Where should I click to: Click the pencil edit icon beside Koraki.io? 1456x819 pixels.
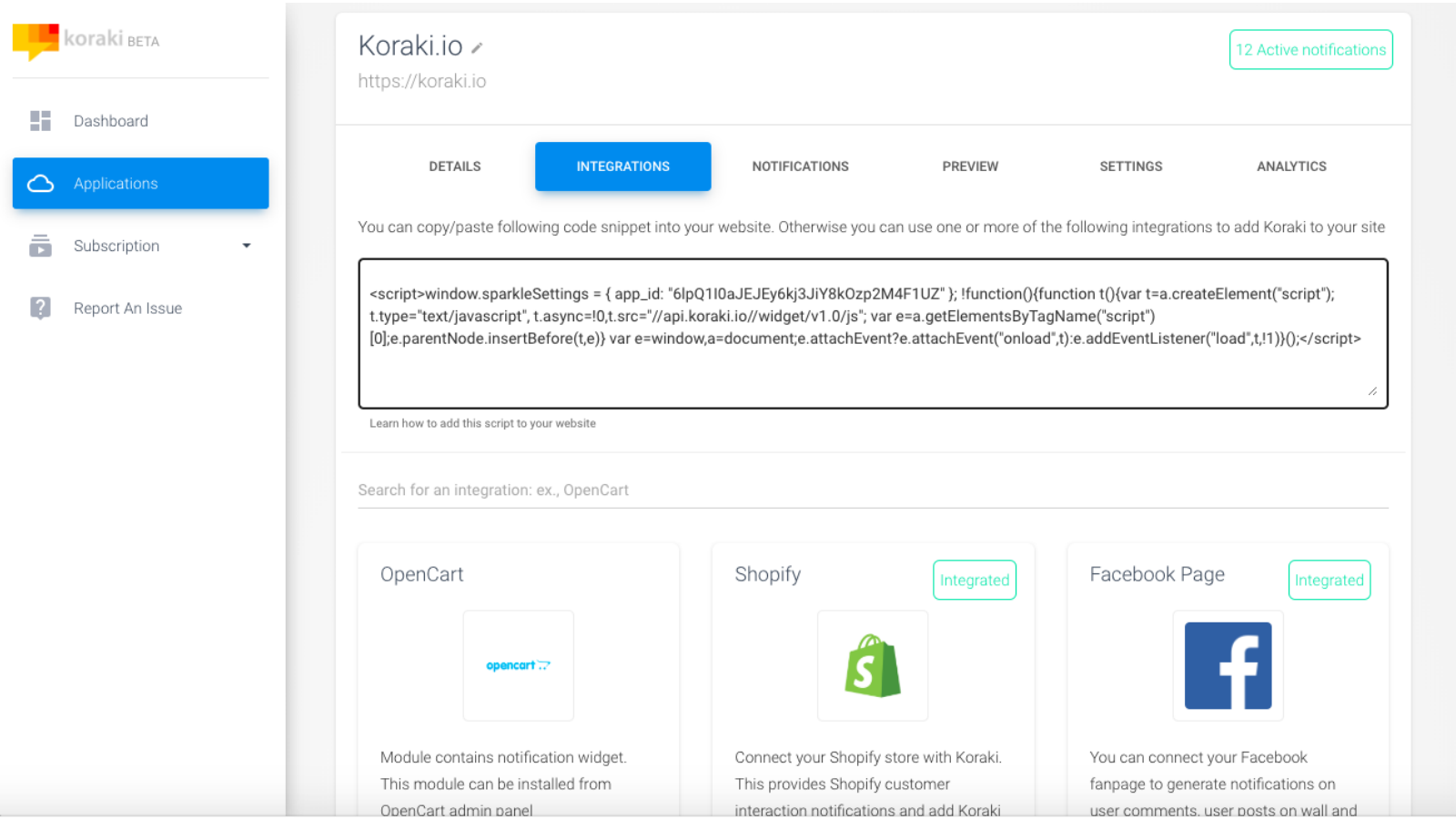pos(478,47)
